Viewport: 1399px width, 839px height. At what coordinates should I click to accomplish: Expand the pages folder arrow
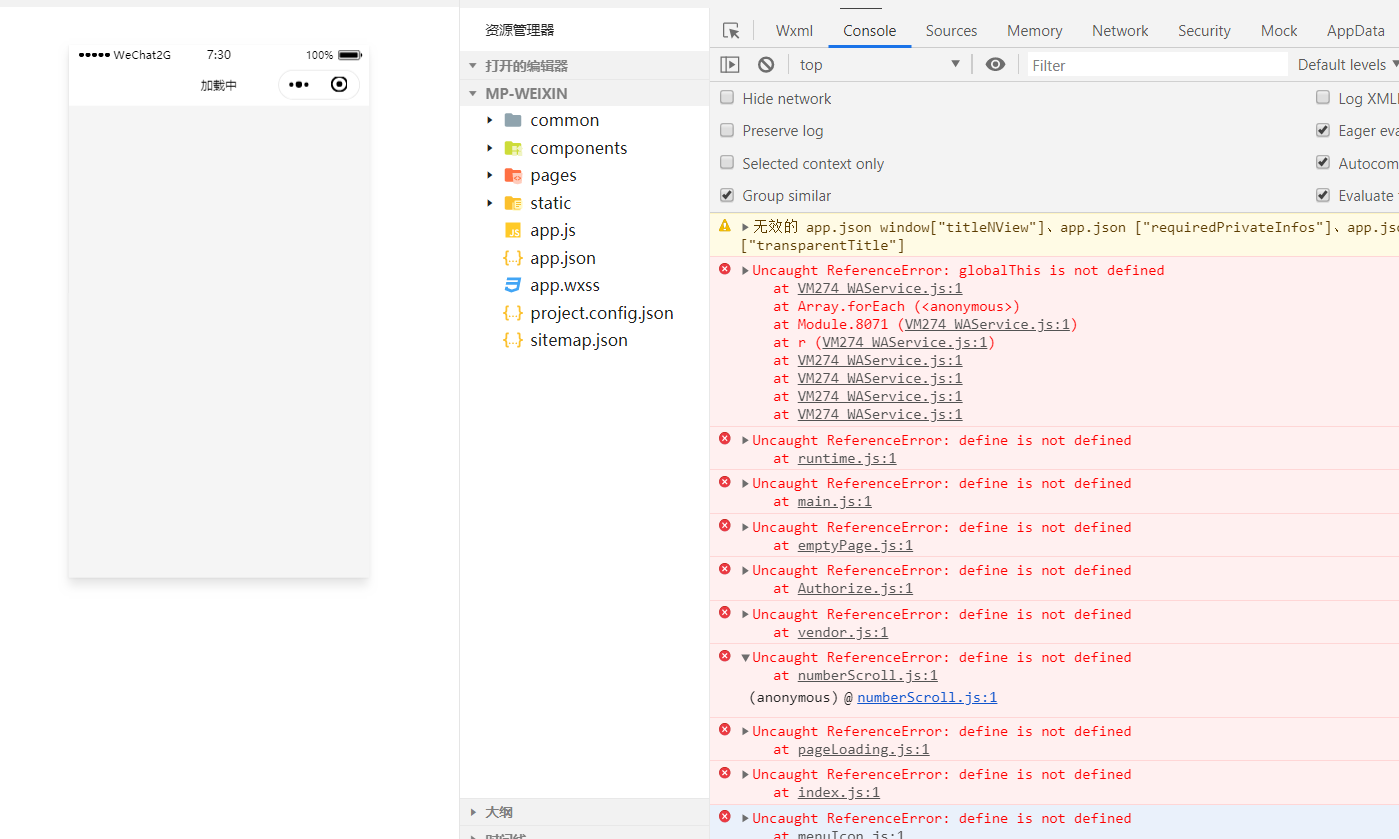[x=490, y=175]
